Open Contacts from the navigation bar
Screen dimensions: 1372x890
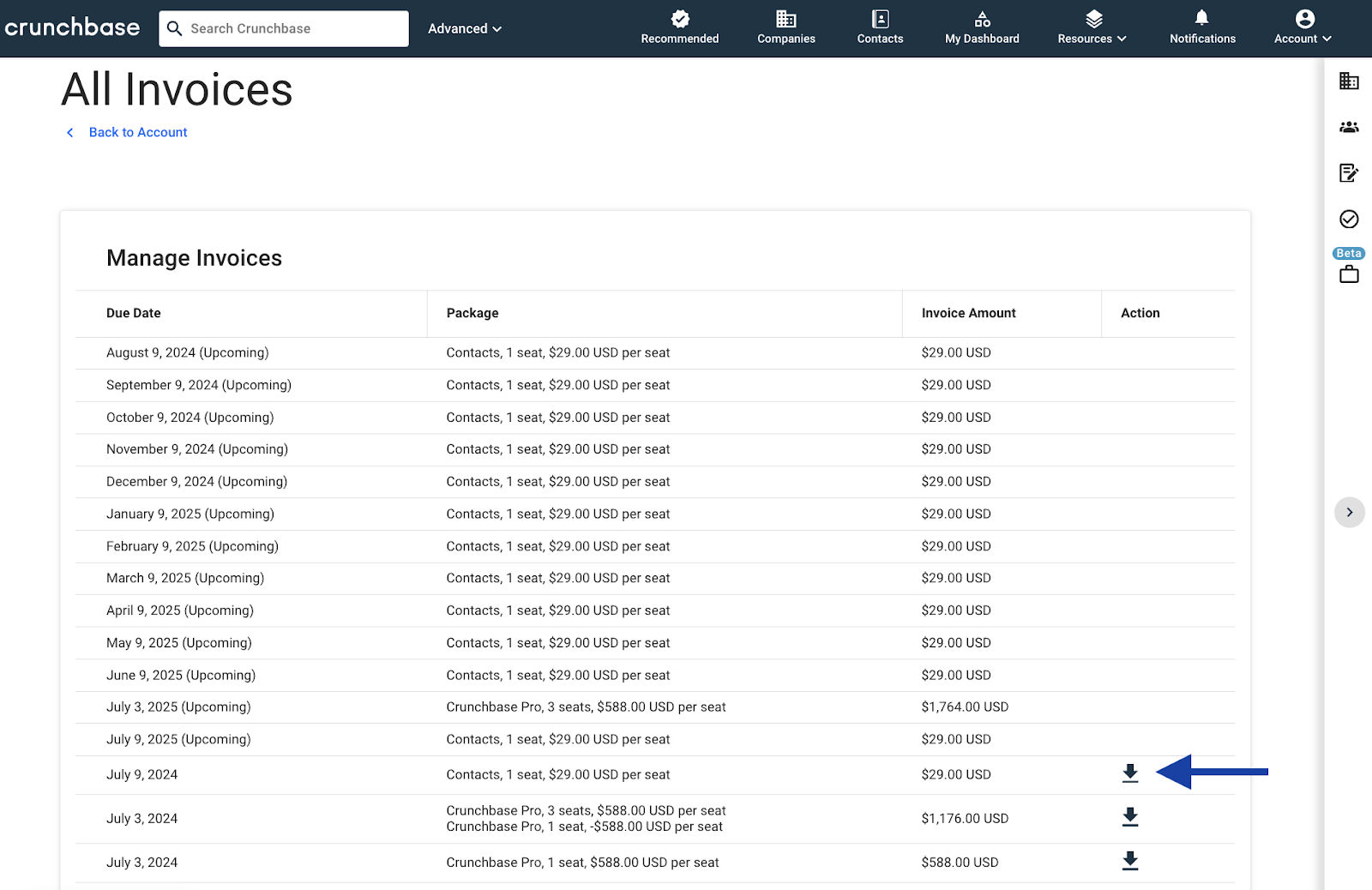click(879, 26)
